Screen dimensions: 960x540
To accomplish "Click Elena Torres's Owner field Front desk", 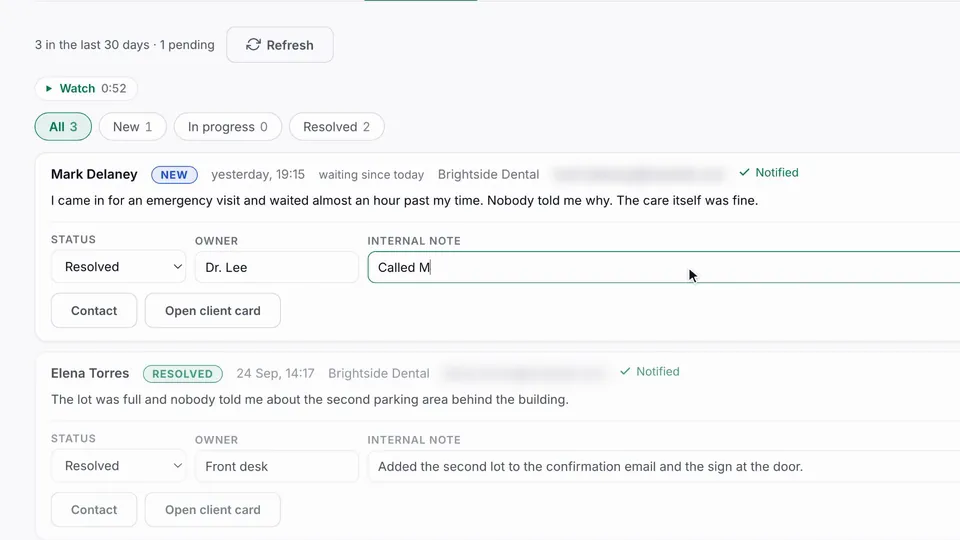I will (276, 466).
